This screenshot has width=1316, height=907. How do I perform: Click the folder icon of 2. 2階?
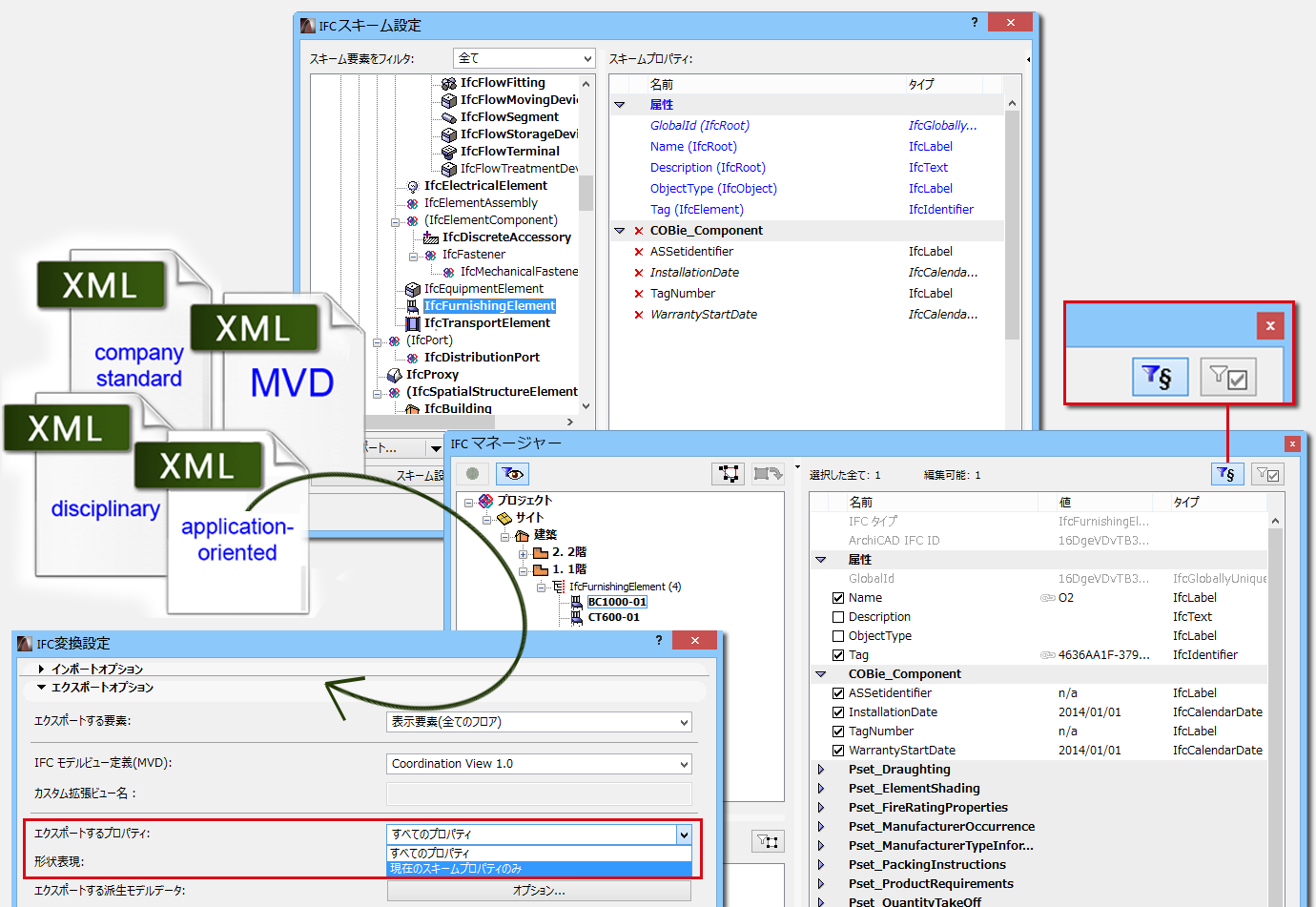coord(540,552)
